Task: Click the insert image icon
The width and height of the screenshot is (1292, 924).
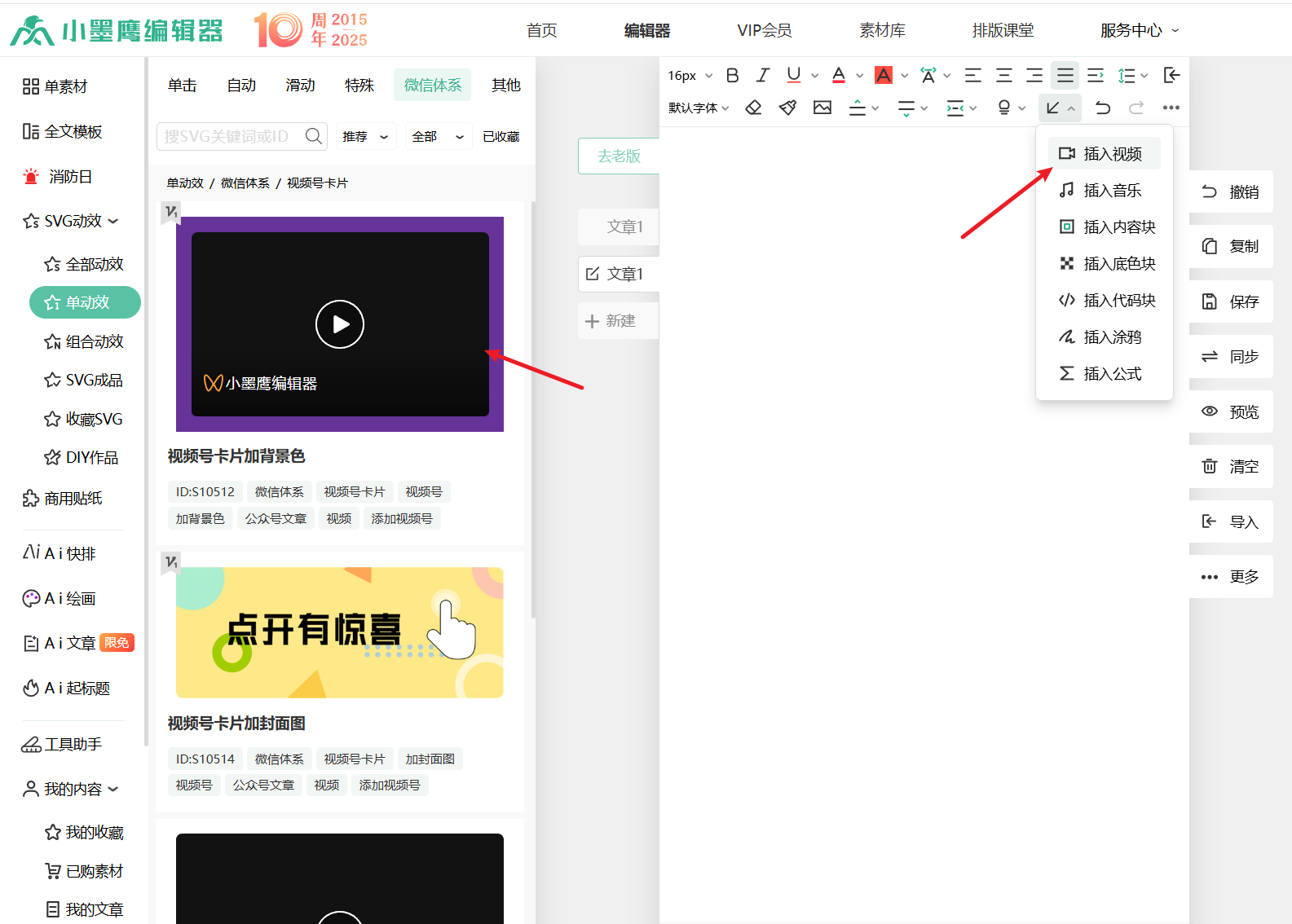Action: pos(822,108)
